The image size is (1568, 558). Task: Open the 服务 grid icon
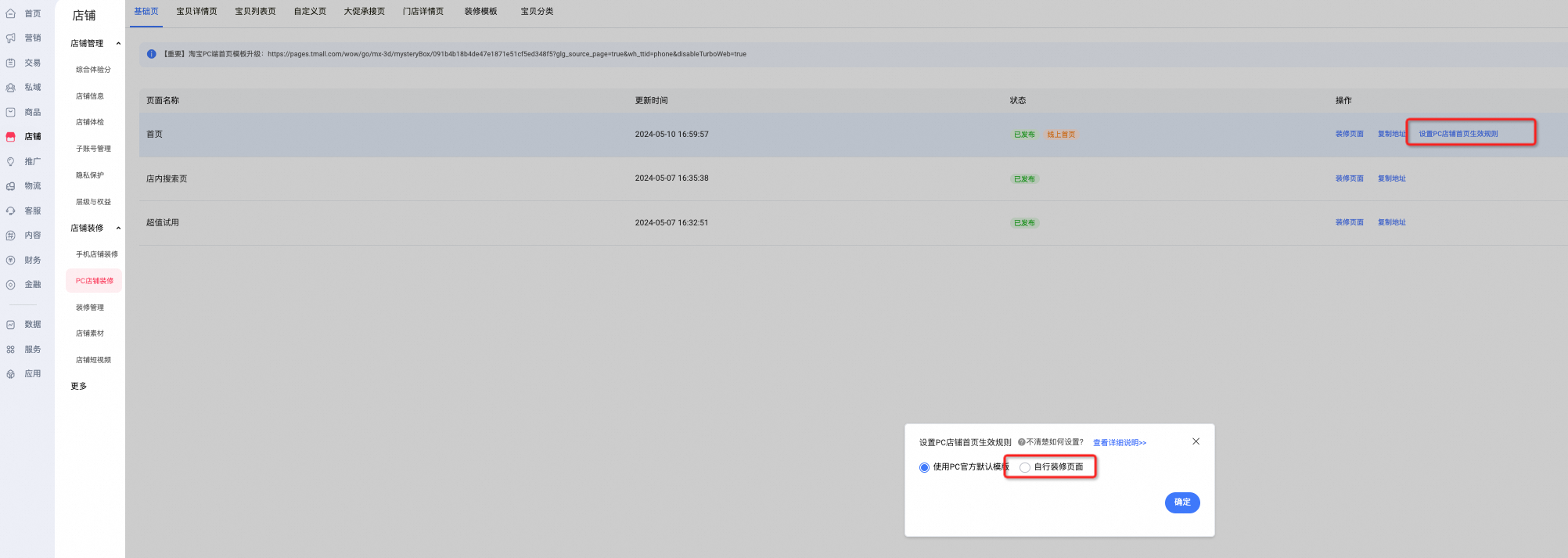click(11, 350)
